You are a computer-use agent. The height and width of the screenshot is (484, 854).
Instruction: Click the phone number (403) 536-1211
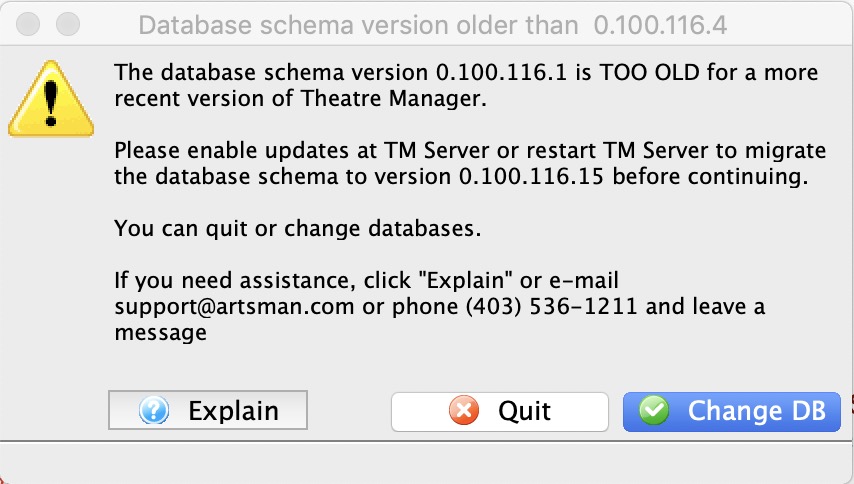pos(551,307)
